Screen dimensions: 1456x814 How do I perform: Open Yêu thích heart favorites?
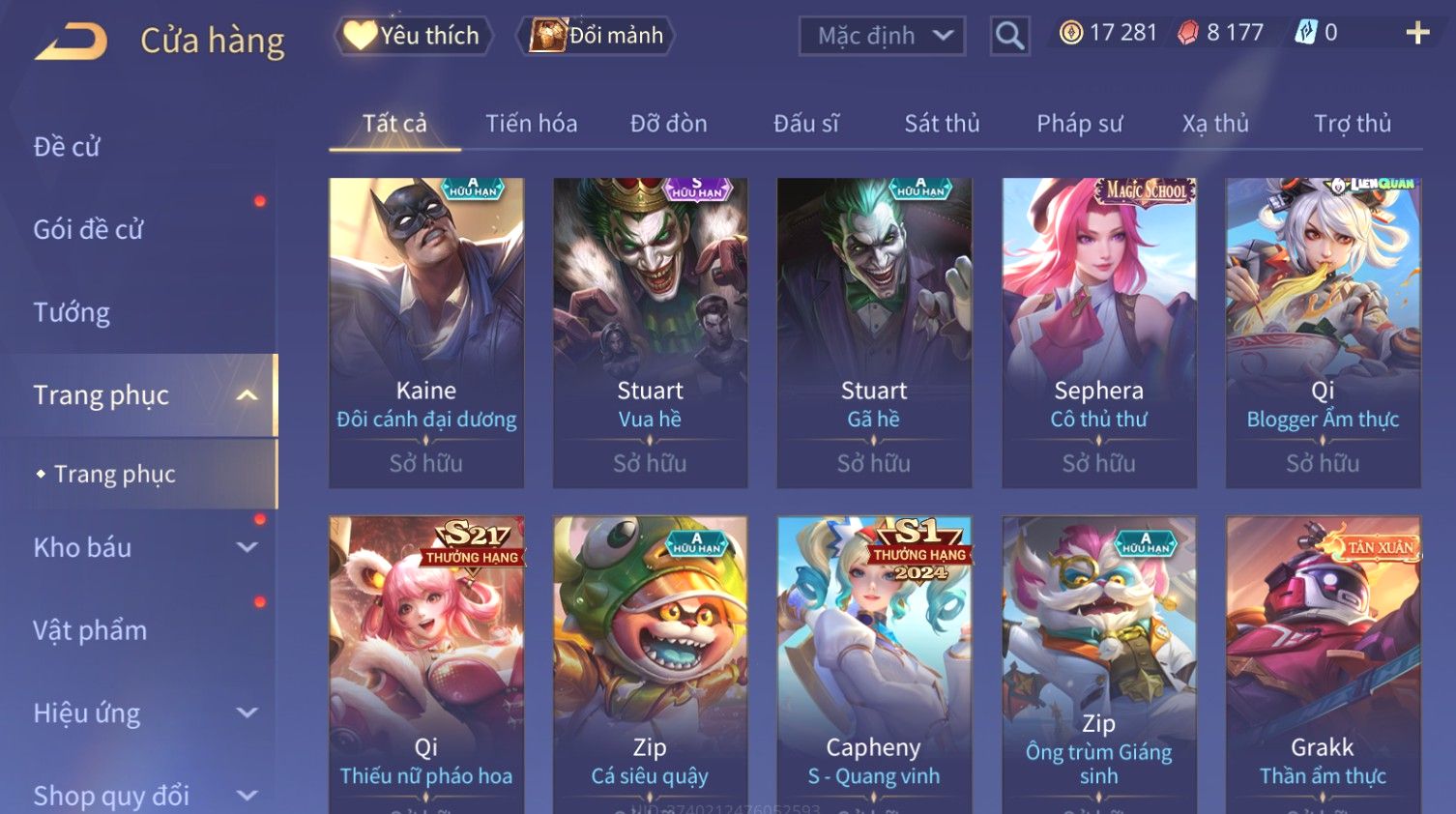click(x=414, y=36)
